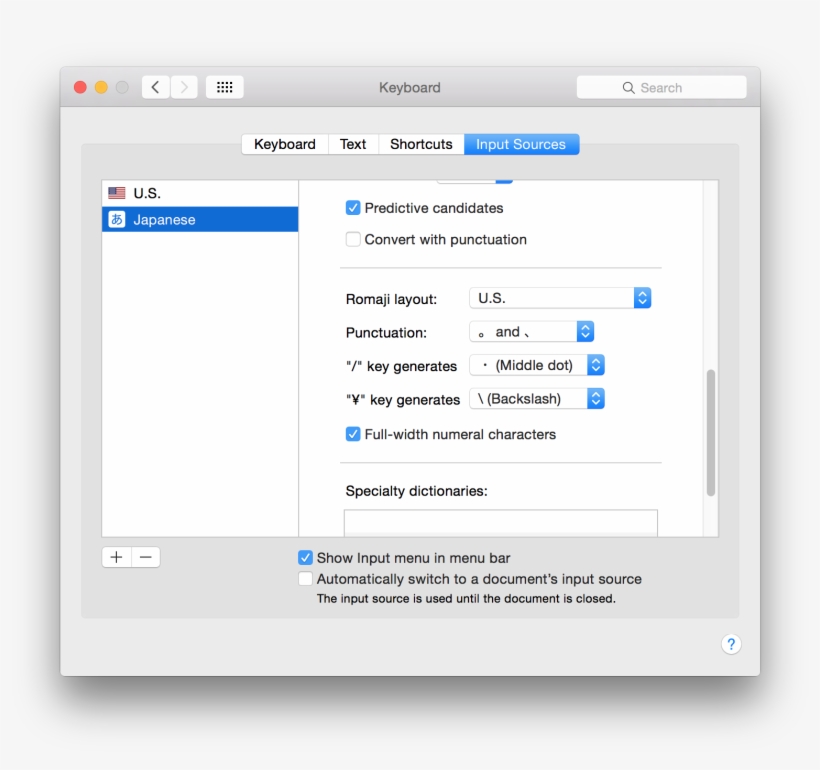The width and height of the screenshot is (820, 770).
Task: Disable Predictive candidates
Action: pyautogui.click(x=353, y=208)
